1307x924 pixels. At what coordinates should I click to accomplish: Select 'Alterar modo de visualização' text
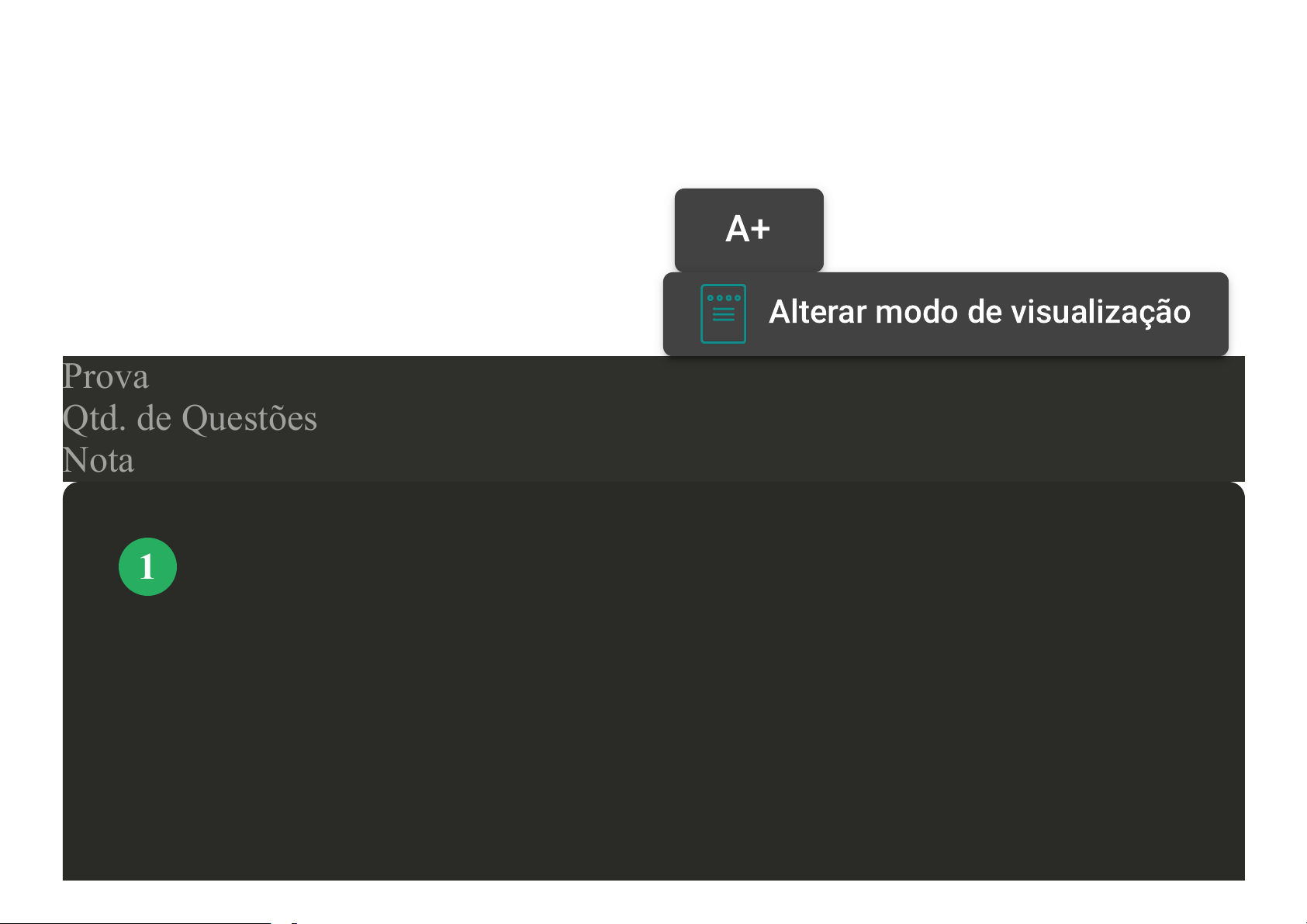(979, 312)
